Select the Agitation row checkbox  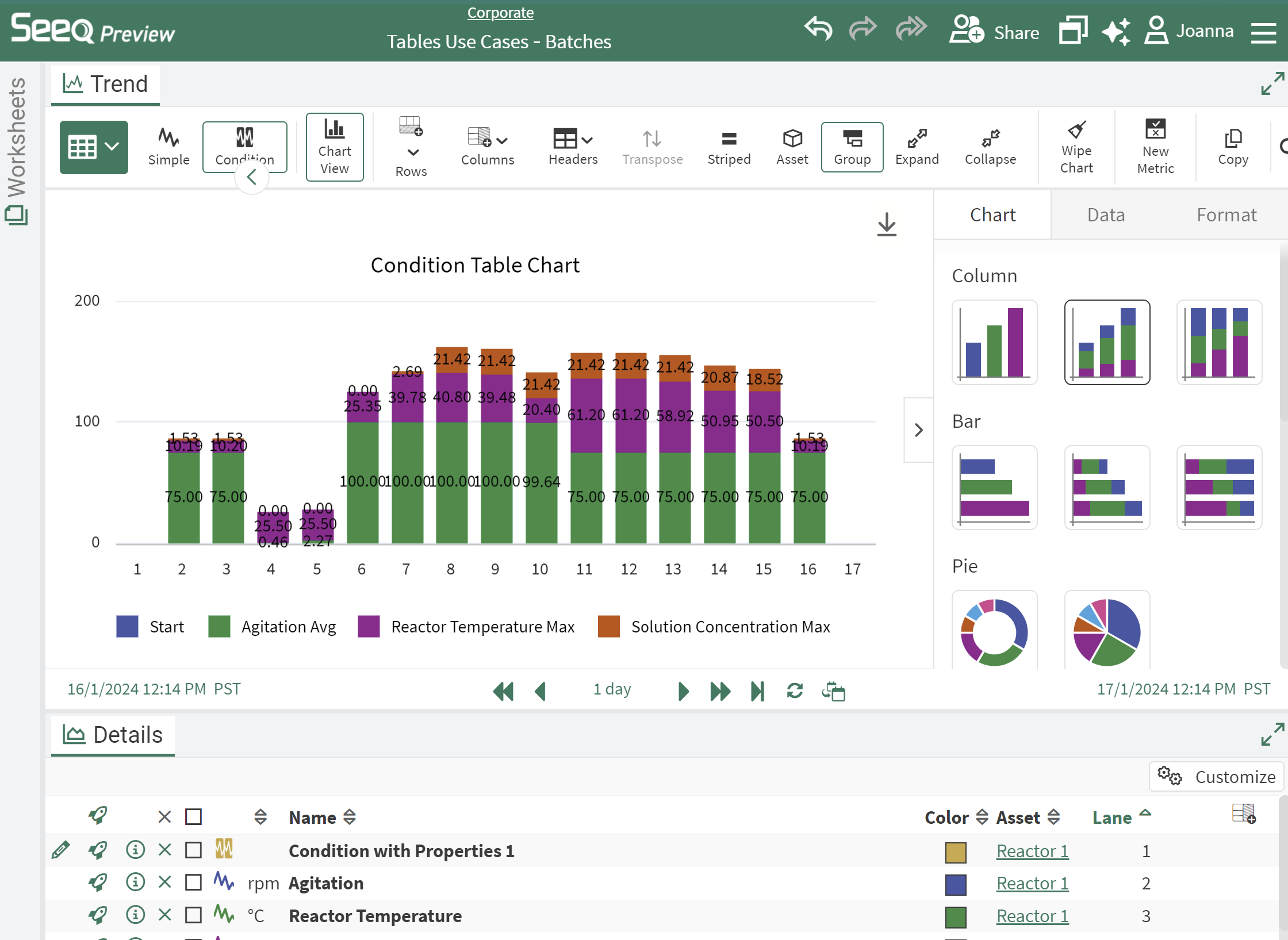click(193, 883)
